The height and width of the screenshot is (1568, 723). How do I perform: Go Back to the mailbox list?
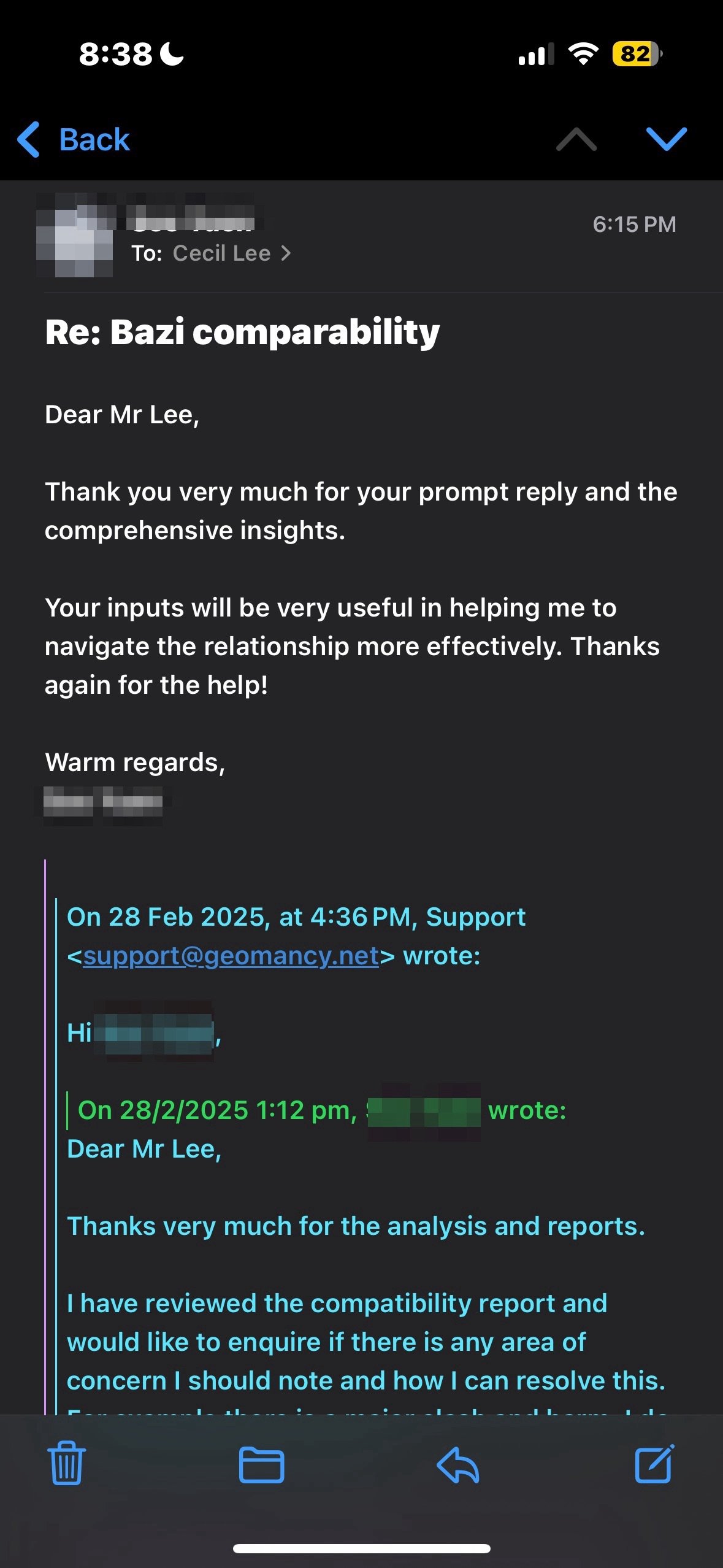tap(74, 140)
